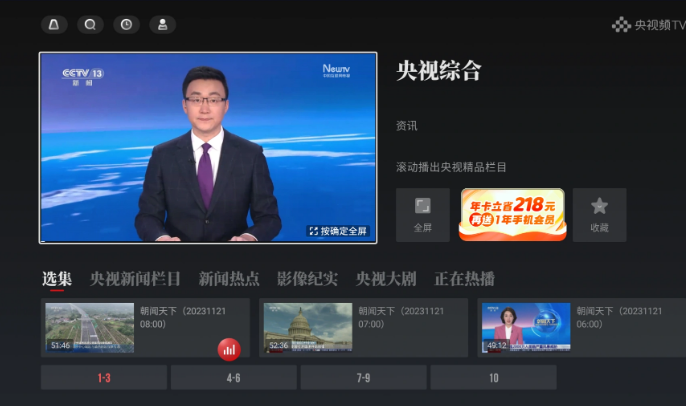Open the 年卡立省218元 promotion banner

click(512, 214)
